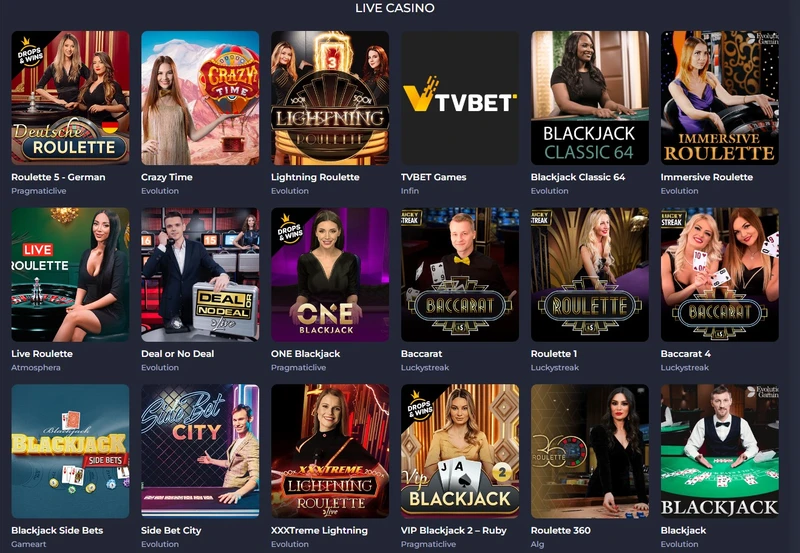Open the Roulette 5 - German title link
The width and height of the screenshot is (800, 553).
pos(58,177)
